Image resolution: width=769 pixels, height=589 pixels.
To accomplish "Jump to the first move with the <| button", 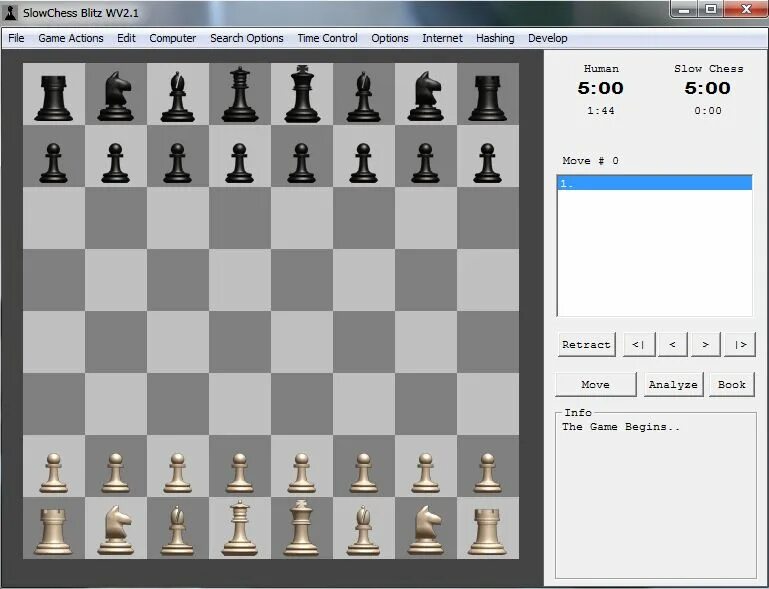I will point(639,345).
